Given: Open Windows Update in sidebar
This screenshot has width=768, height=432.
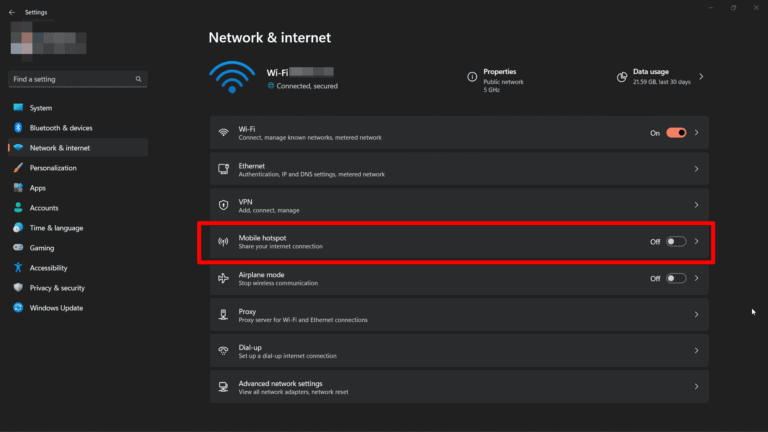Looking at the screenshot, I should pos(56,308).
